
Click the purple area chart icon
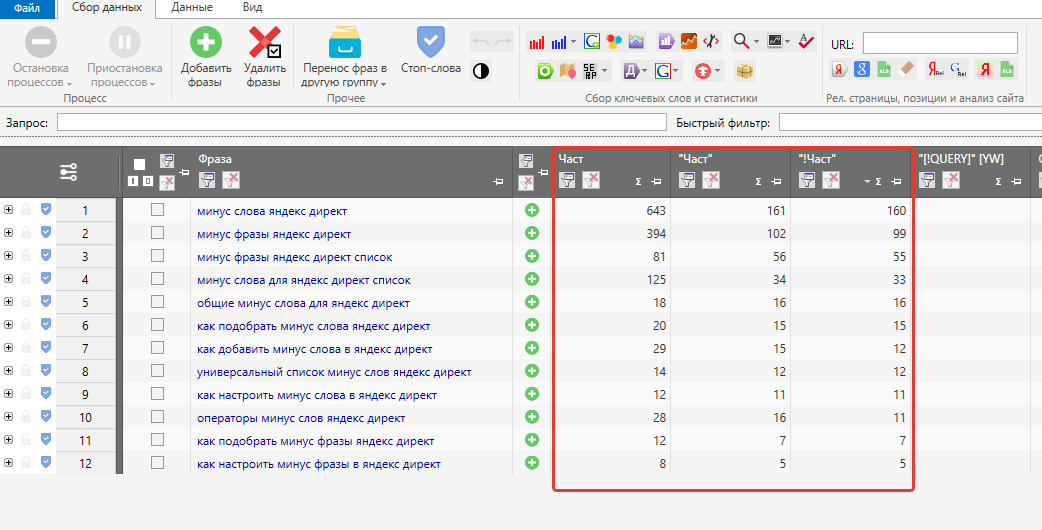[x=636, y=42]
